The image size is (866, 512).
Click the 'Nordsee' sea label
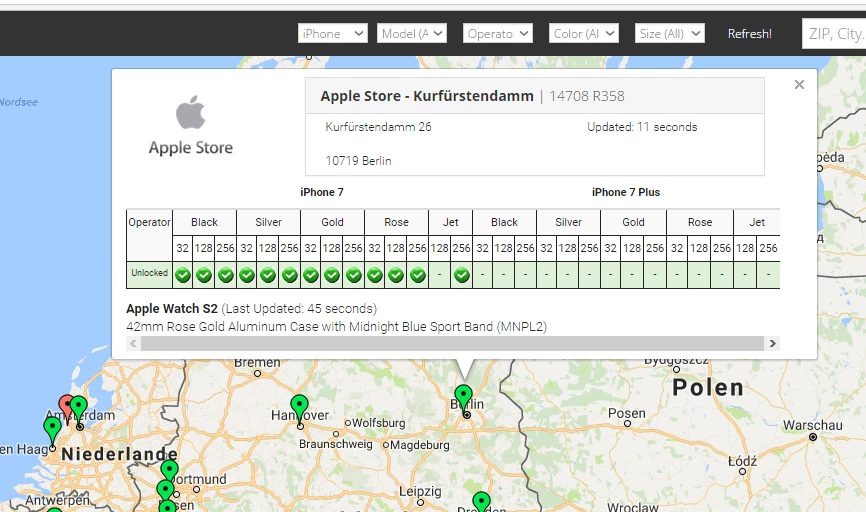(x=19, y=102)
